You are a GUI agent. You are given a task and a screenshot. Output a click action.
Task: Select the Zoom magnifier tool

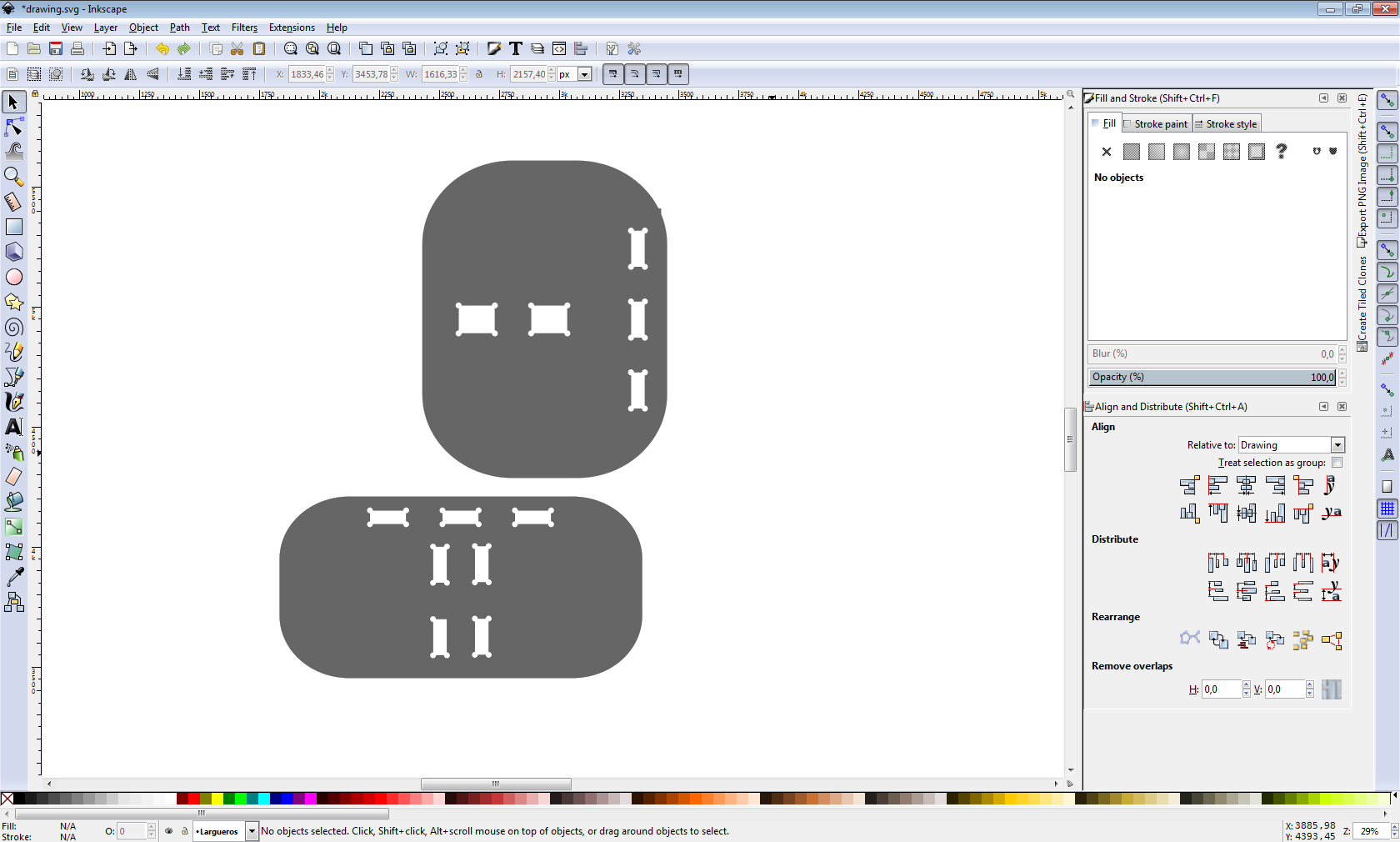coord(14,177)
